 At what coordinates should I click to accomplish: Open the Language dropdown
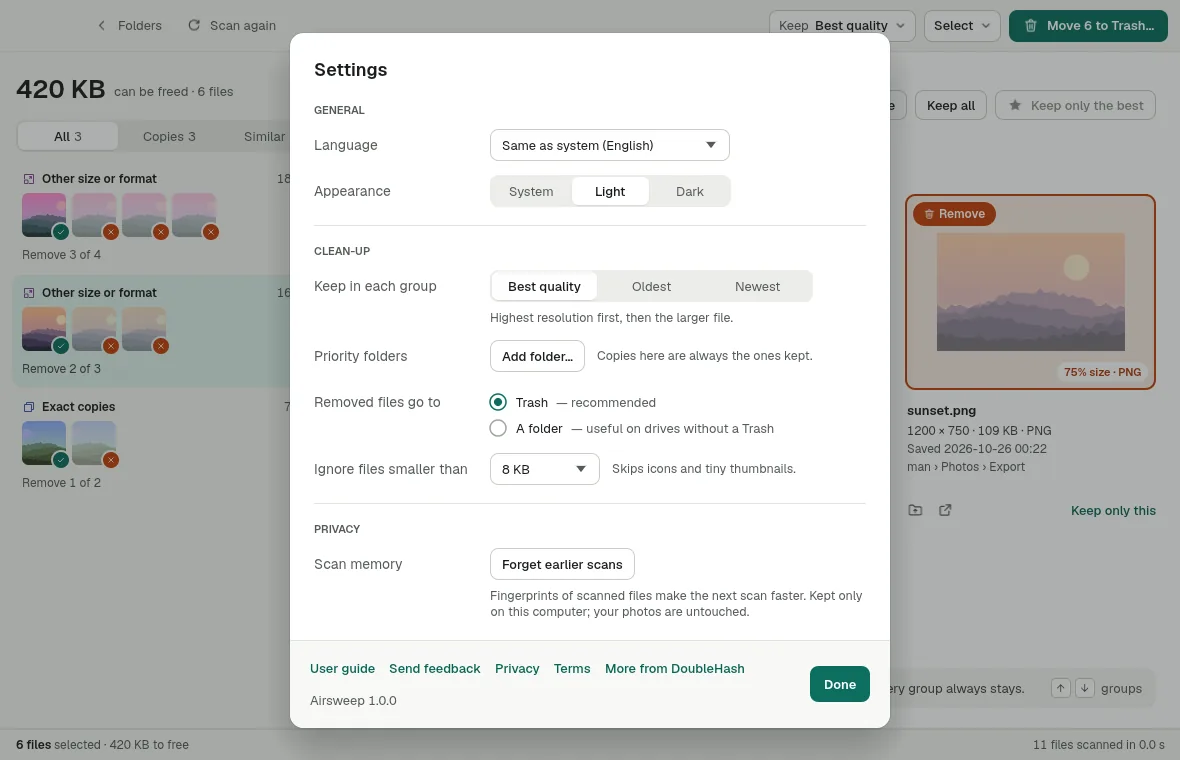[610, 145]
